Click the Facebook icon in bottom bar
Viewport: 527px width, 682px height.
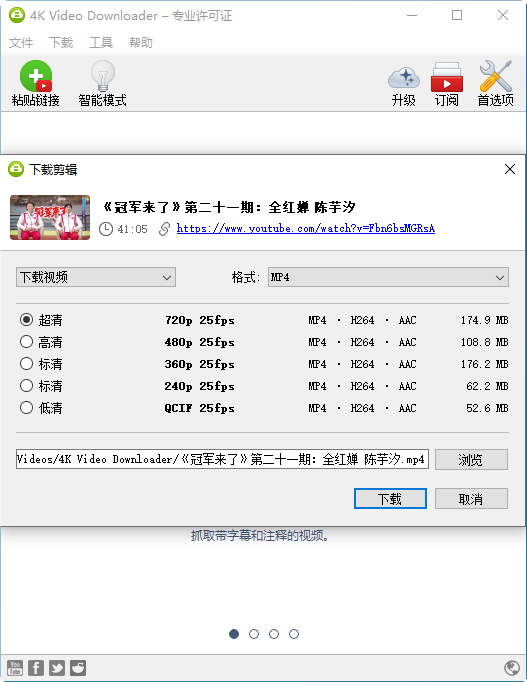click(x=36, y=668)
